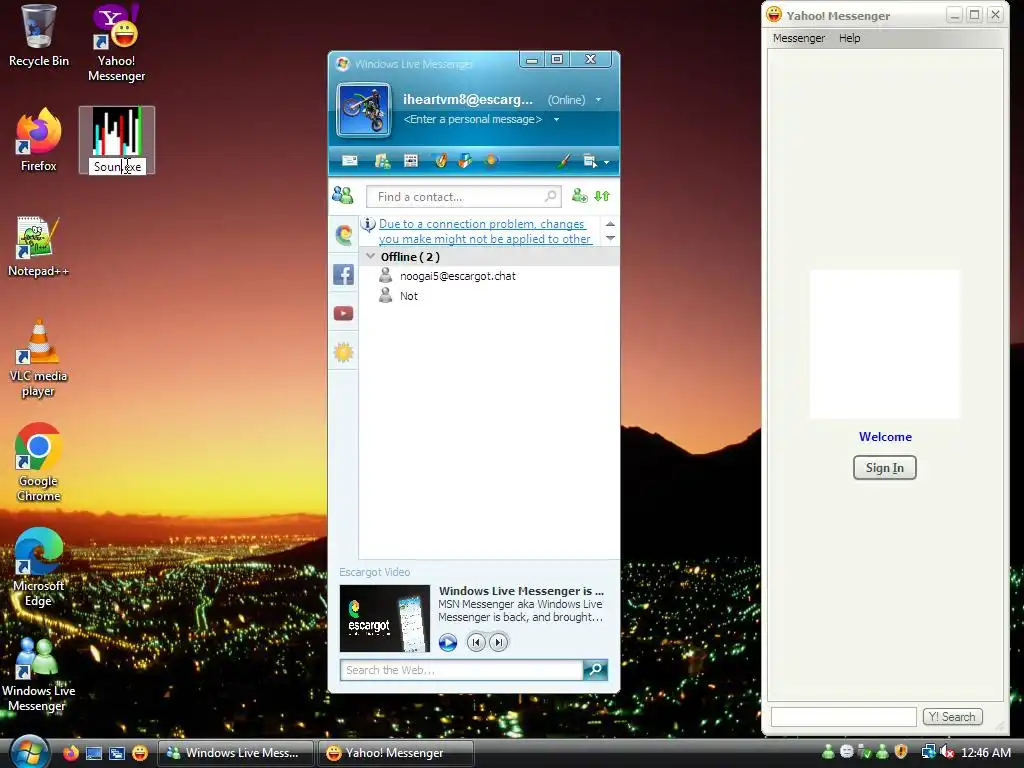
Task: Launch Yahoo! Messenger from quick launch smiley icon
Action: point(140,753)
